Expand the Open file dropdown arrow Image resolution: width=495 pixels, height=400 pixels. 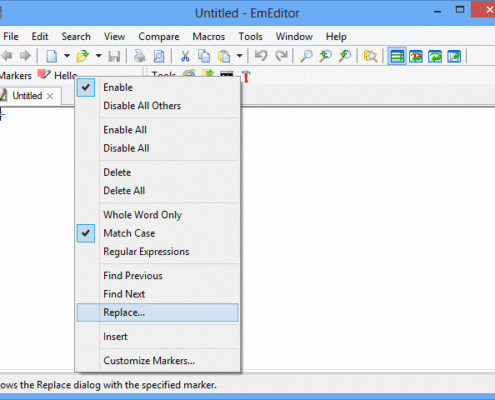point(99,56)
